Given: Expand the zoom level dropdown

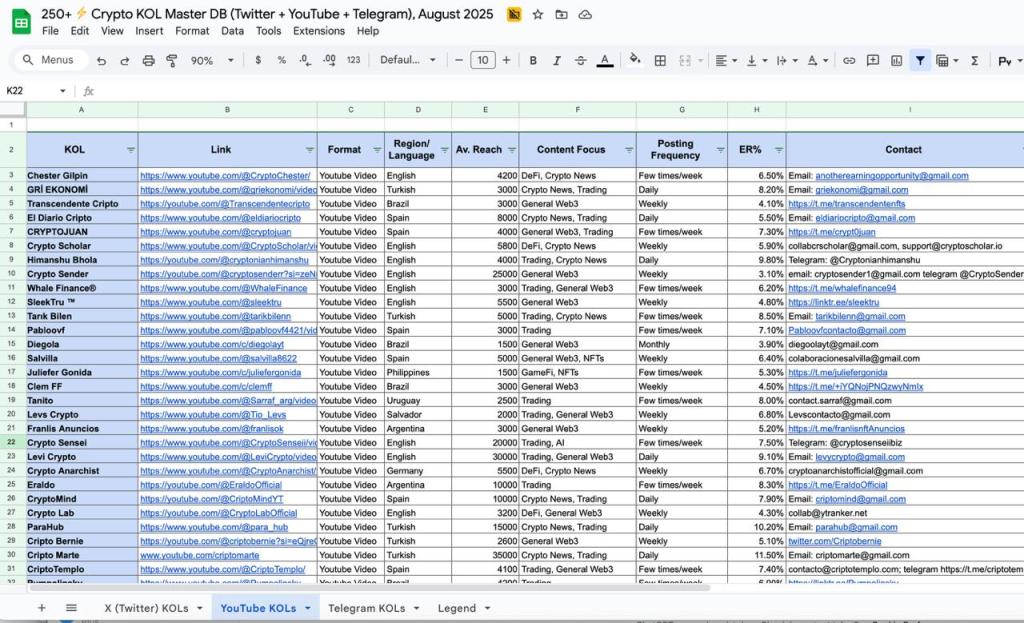Looking at the screenshot, I should (x=230, y=60).
